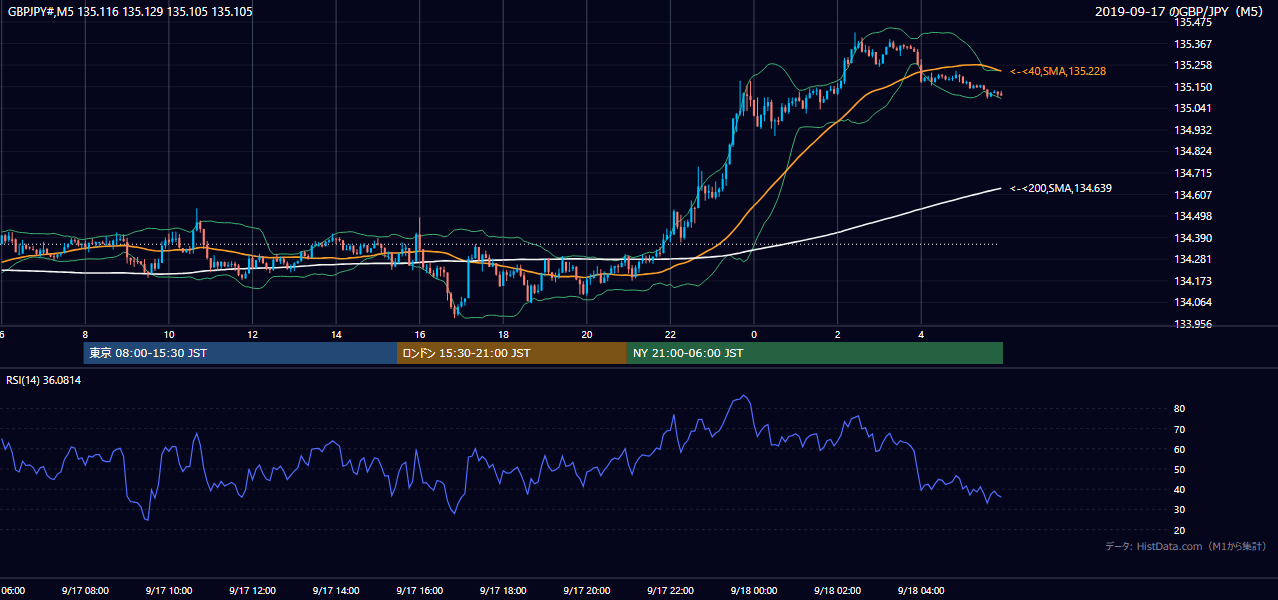Viewport: 1278px width, 600px height.
Task: Select the NY 21:00-06:00 JST session bar
Action: coord(815,353)
